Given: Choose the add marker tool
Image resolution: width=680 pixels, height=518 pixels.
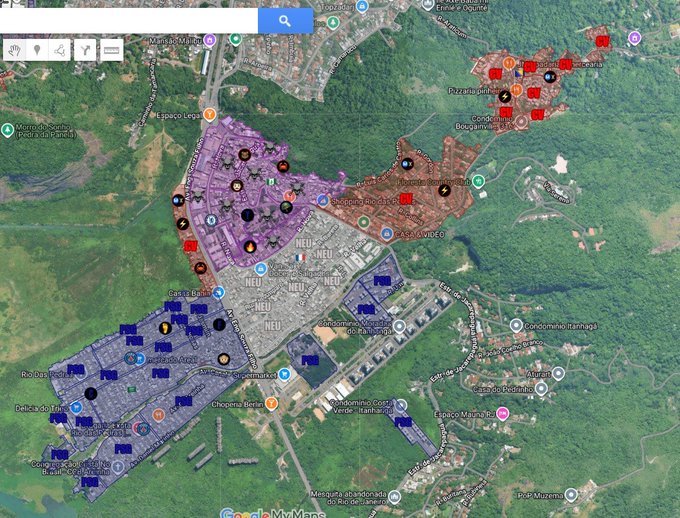Looking at the screenshot, I should tap(37, 50).
